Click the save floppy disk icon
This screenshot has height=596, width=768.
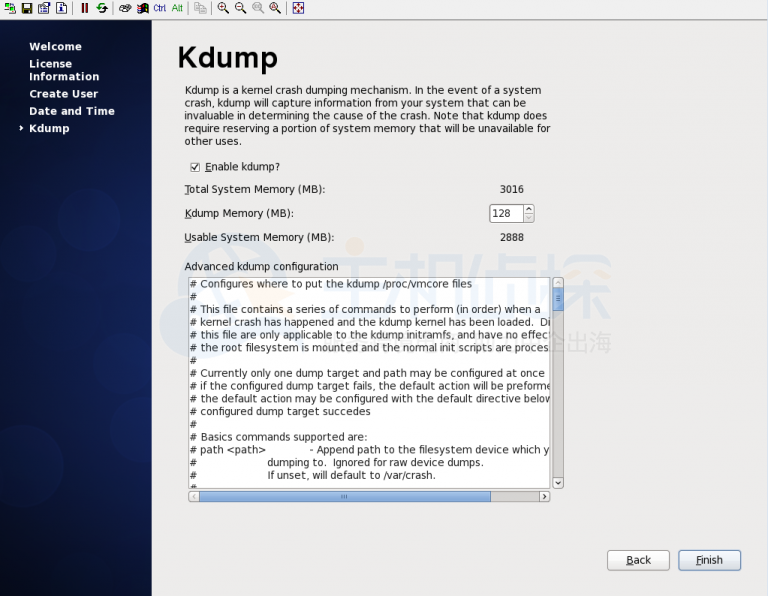click(27, 8)
